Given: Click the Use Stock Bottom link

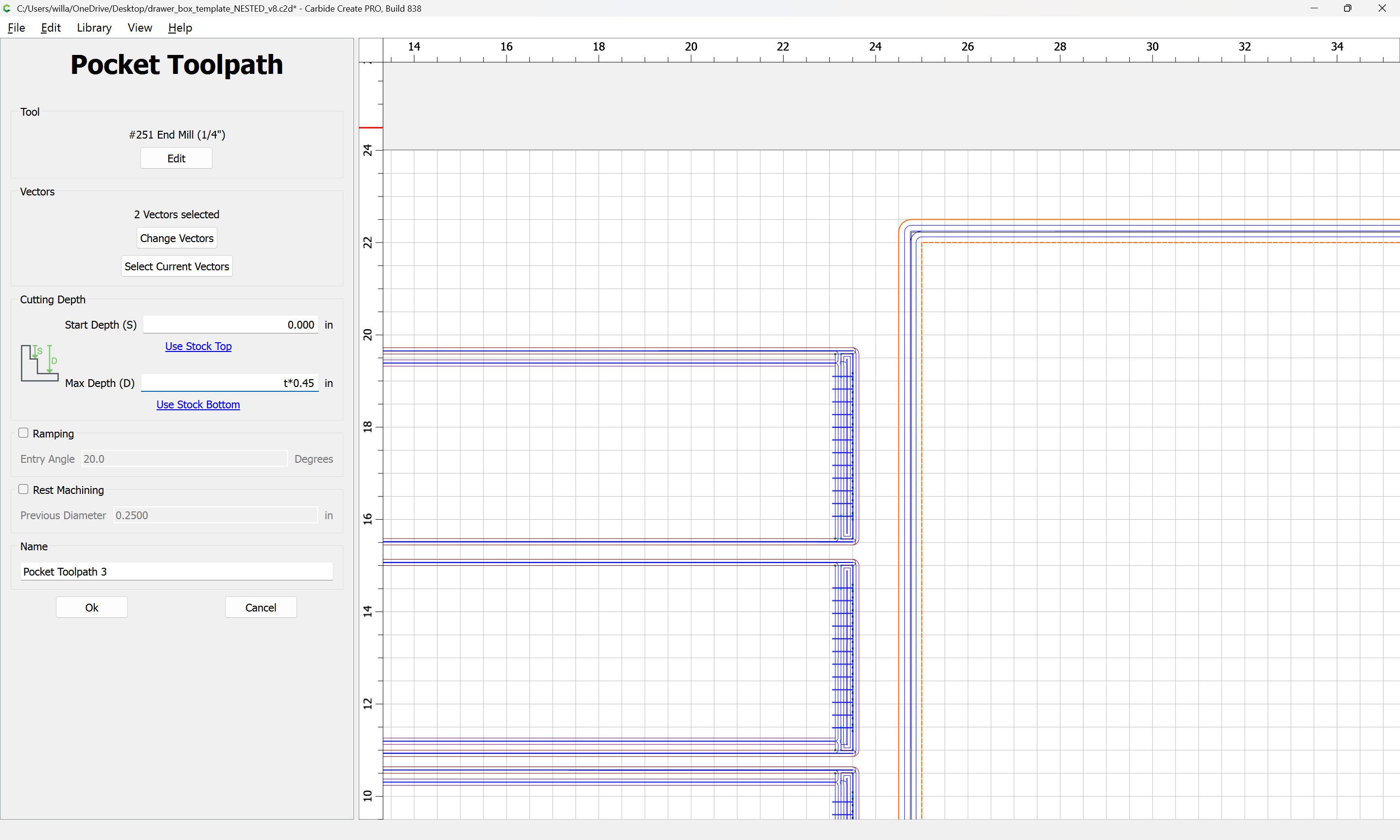Looking at the screenshot, I should tap(198, 405).
